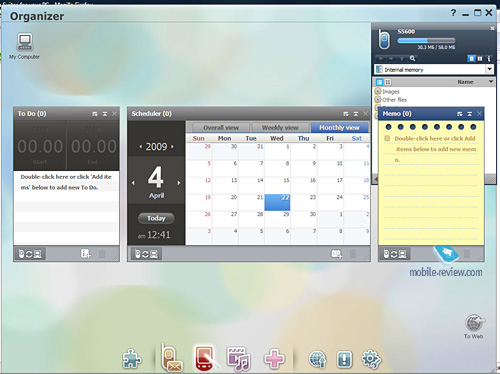Switch to Overall view tab

[221, 127]
